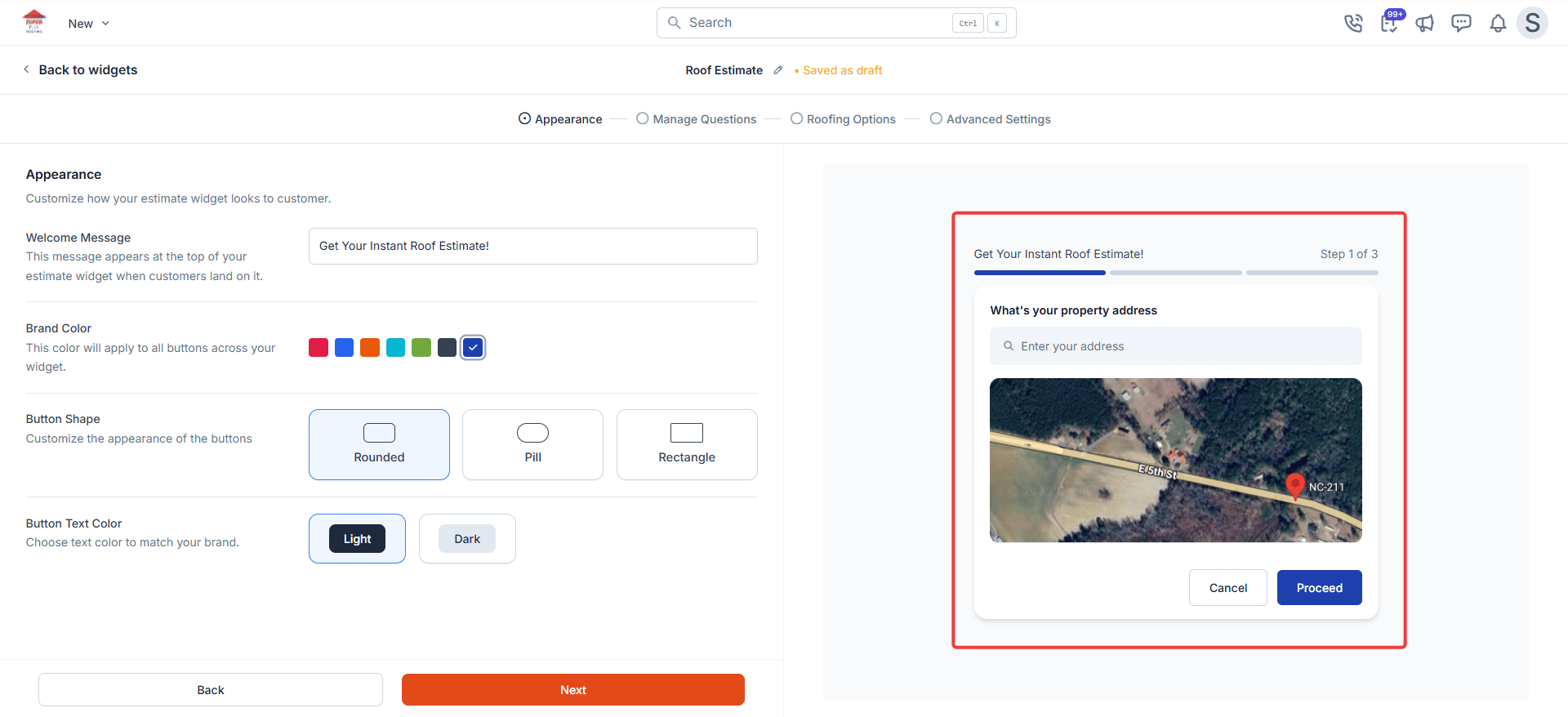Go to Appearance step
This screenshot has width=1568, height=717.
click(x=560, y=119)
